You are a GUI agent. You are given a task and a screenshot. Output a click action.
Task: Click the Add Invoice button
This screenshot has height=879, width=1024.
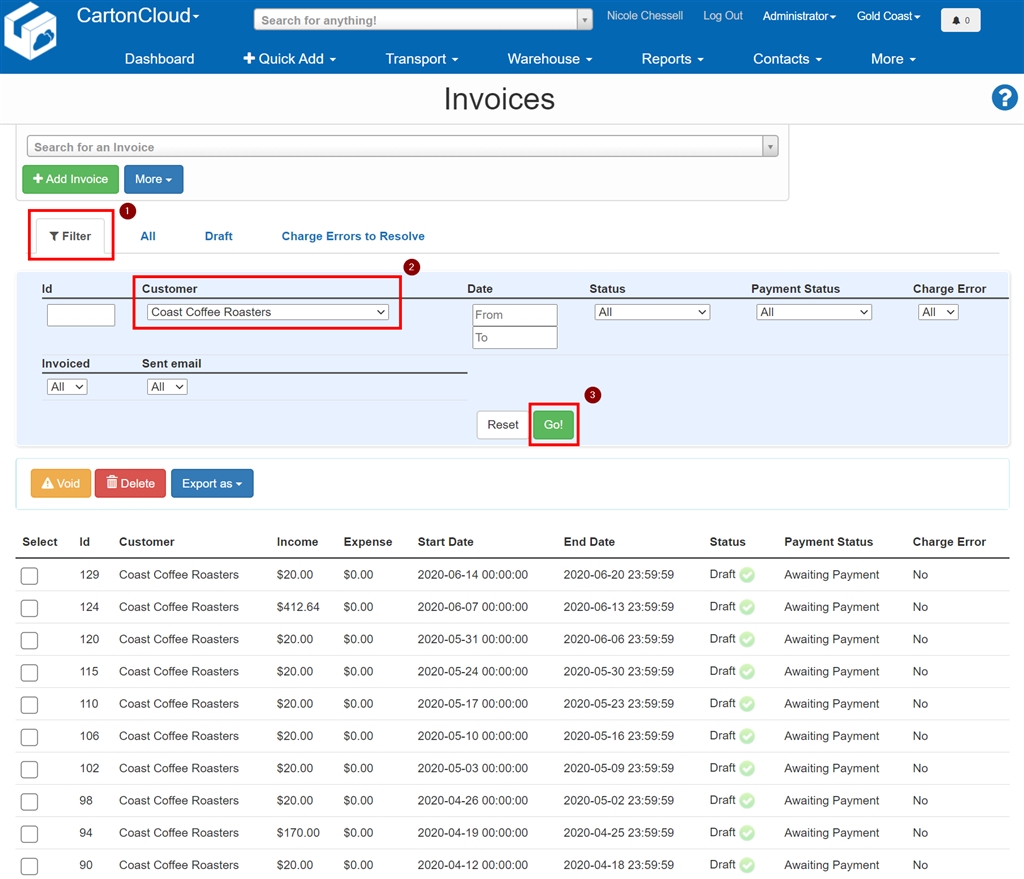pos(71,179)
